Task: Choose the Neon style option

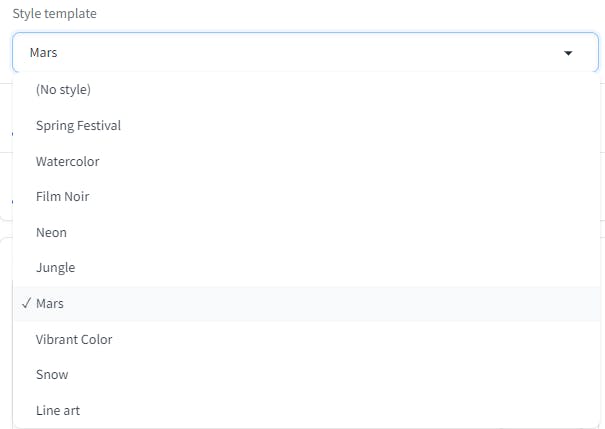Action: pos(307,233)
